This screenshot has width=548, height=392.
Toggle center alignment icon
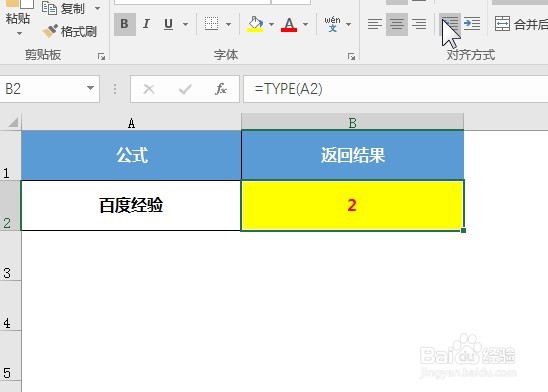[397, 24]
